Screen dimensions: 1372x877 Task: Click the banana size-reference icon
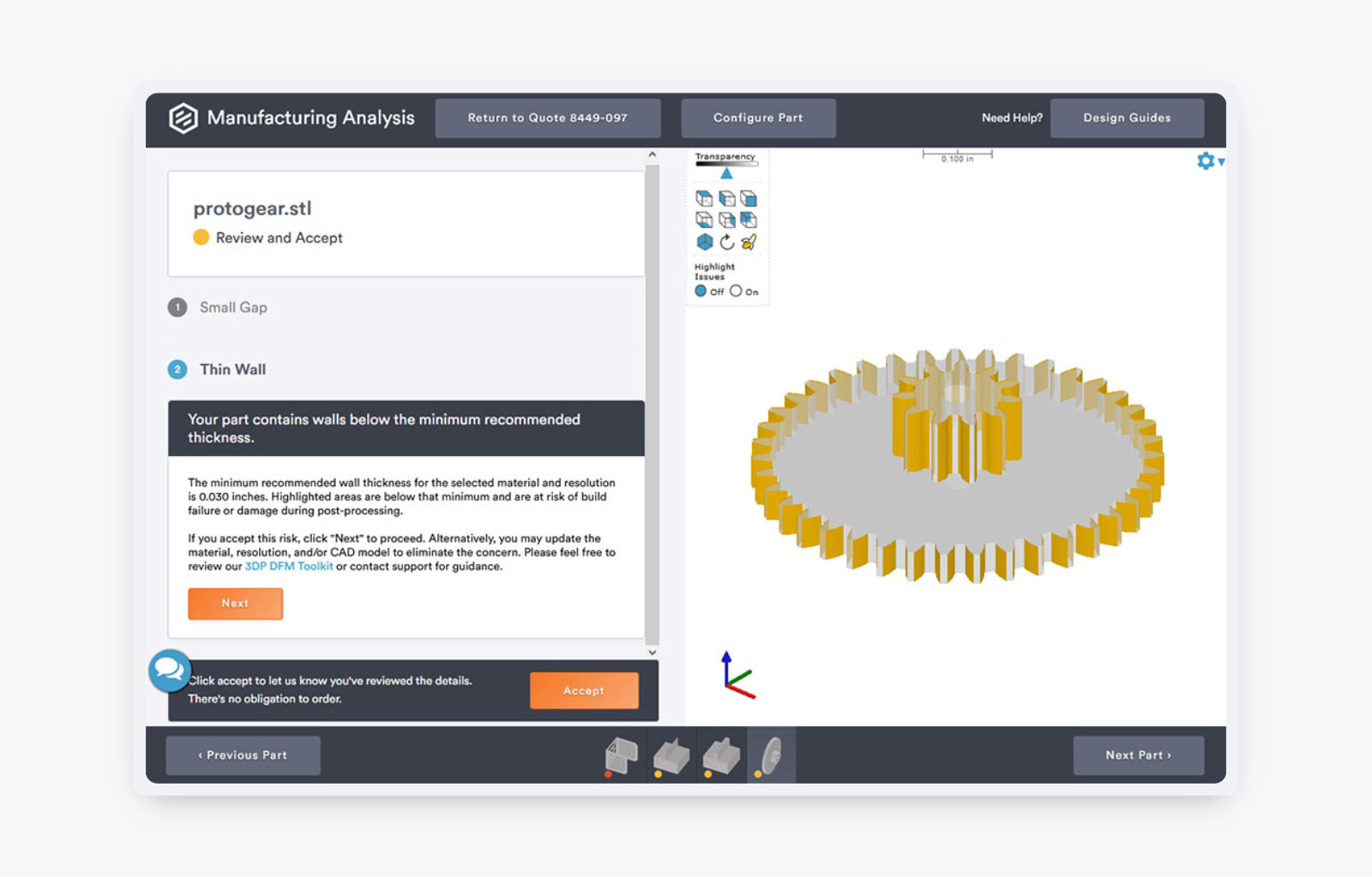pos(749,243)
